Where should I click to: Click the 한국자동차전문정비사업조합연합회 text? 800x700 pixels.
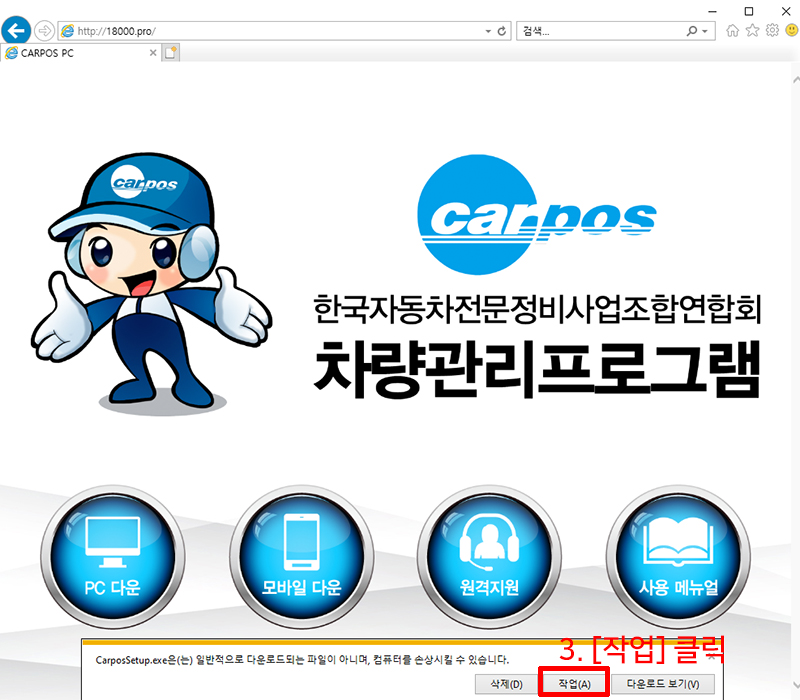[x=537, y=309]
